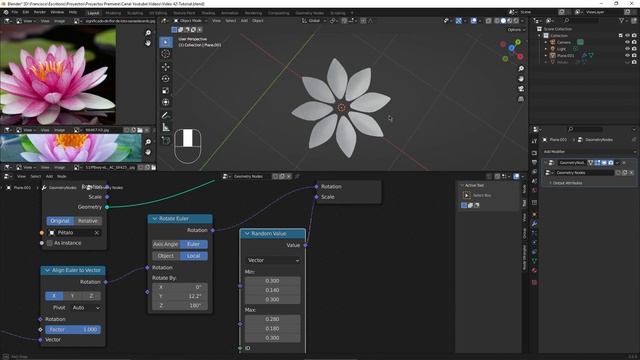Select the Scale tool
Image resolution: width=640 pixels, height=360 pixels.
point(166,91)
